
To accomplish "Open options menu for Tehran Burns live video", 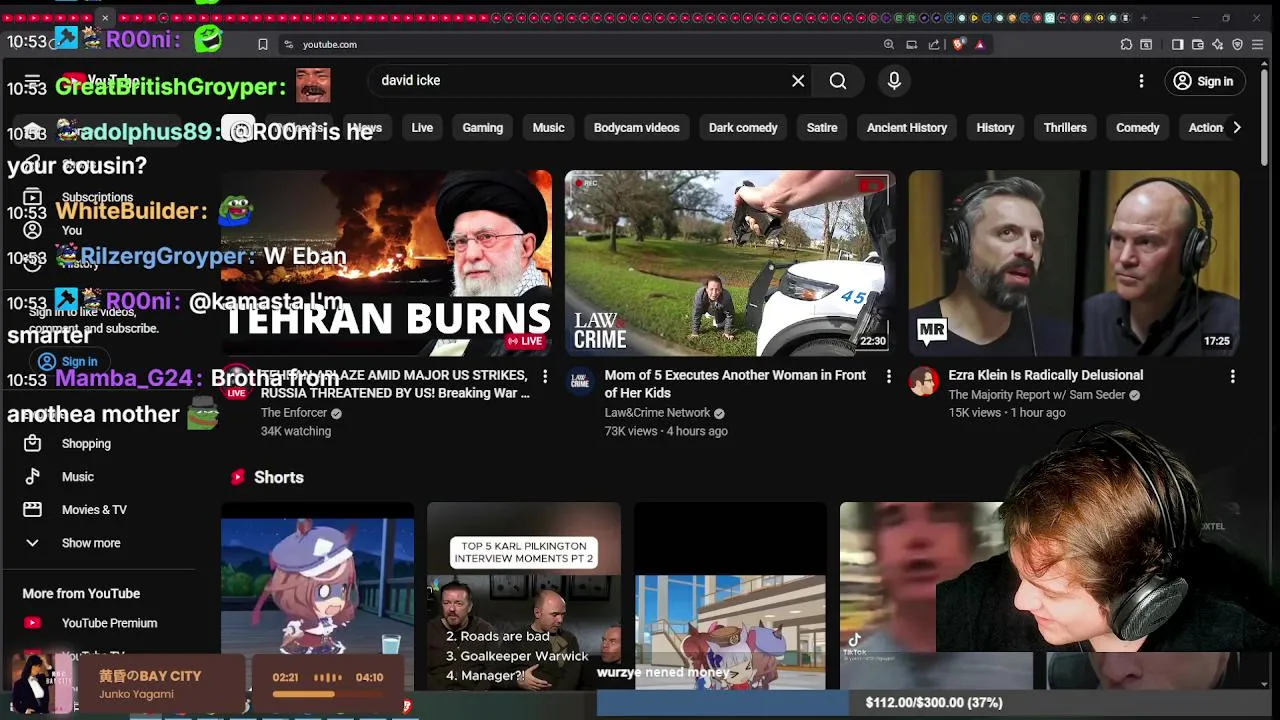I will click(x=545, y=376).
